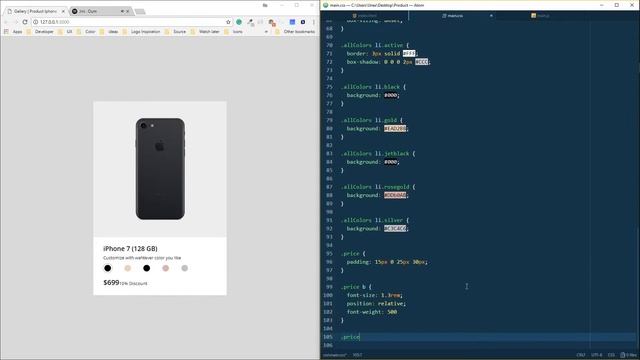Place cursor on '.allColors li.gold {' line
The image size is (640, 360).
click(372, 120)
